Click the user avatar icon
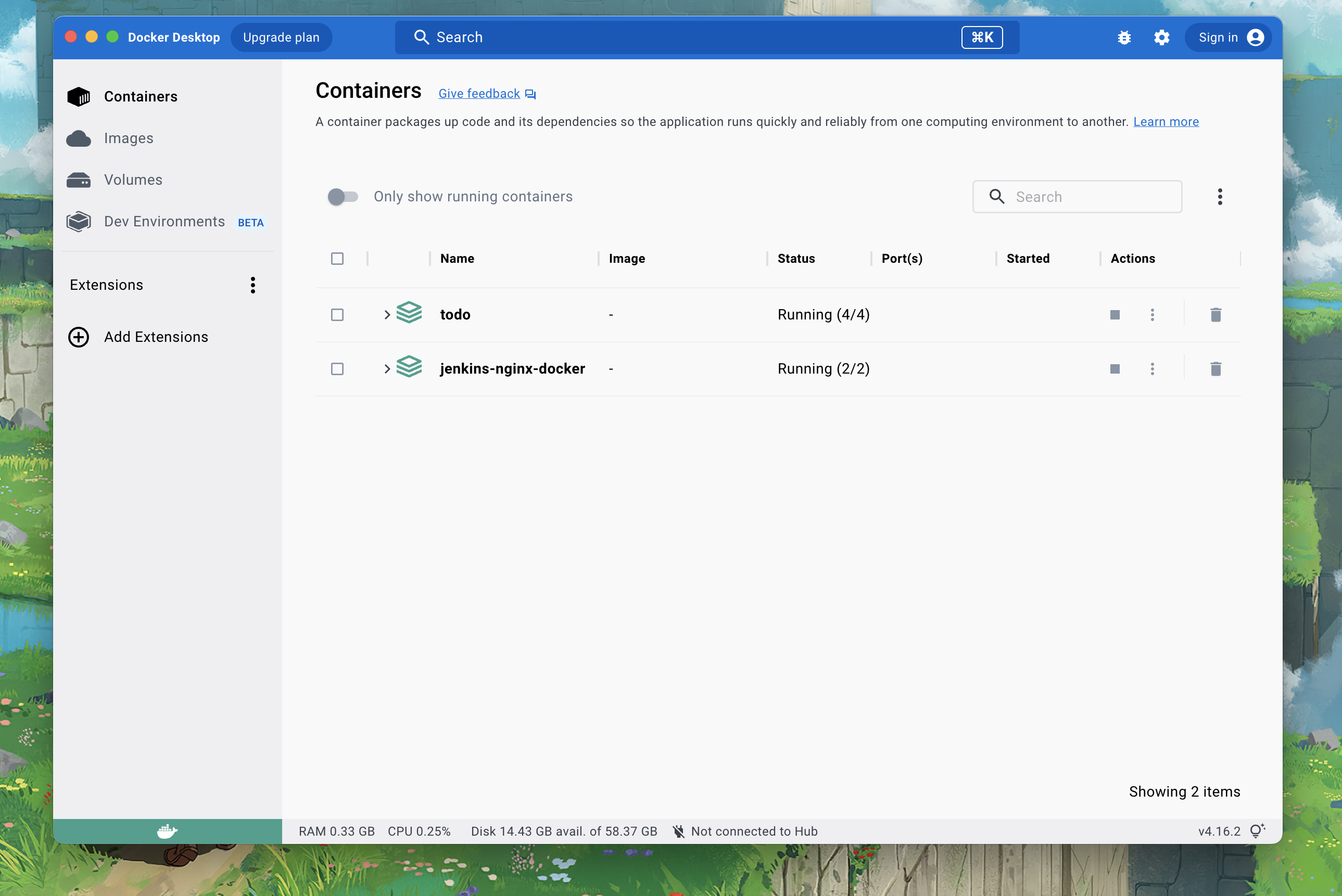The image size is (1342, 896). point(1255,37)
